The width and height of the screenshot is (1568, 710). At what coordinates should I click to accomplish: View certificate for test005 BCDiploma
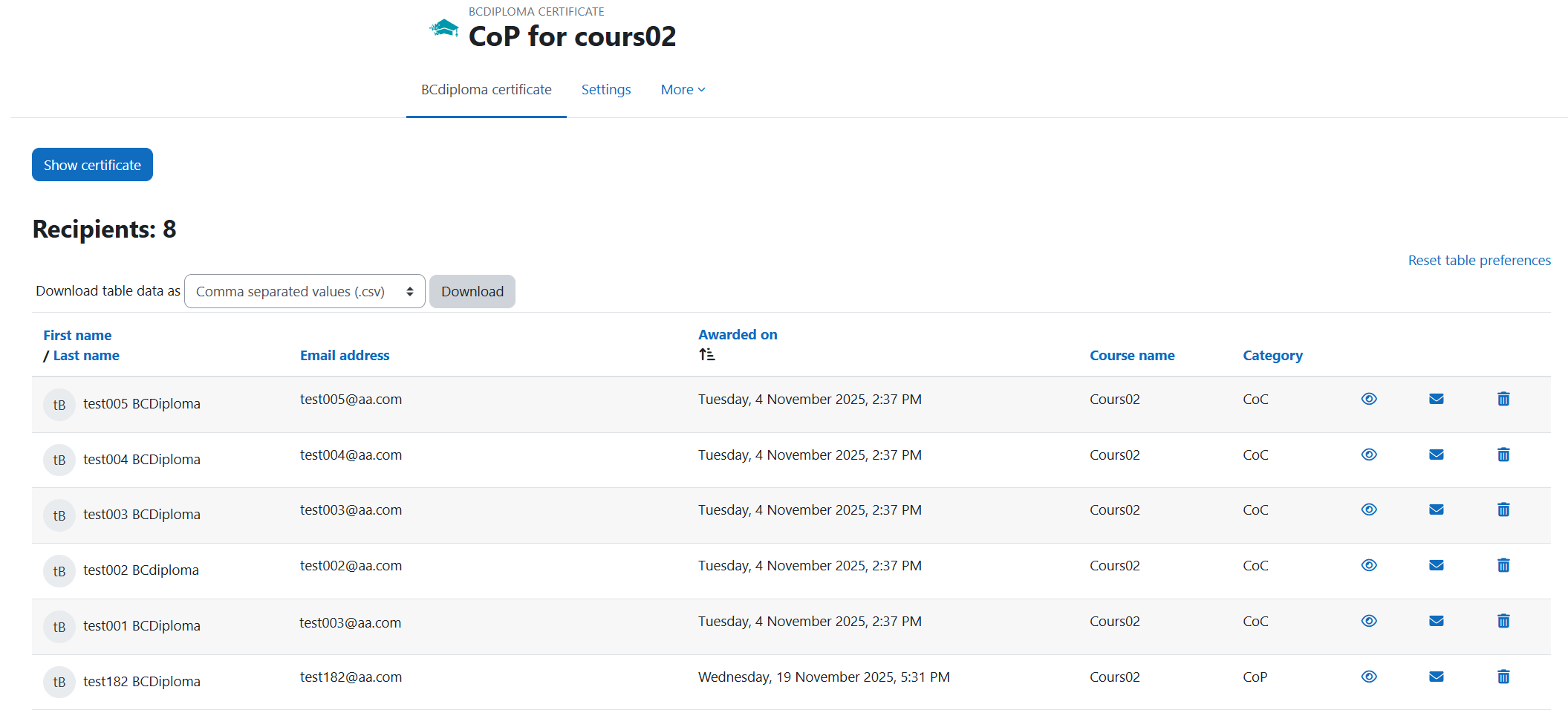[1369, 399]
